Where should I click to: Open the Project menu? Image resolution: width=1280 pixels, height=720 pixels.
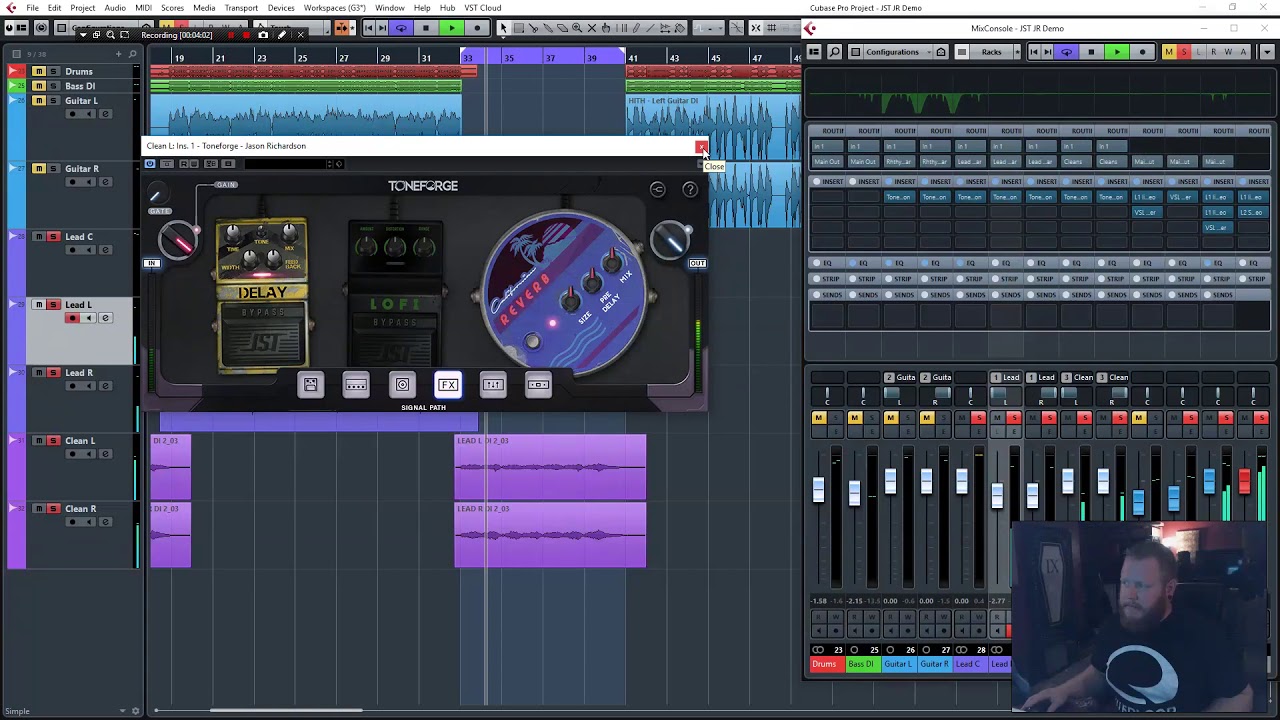83,8
